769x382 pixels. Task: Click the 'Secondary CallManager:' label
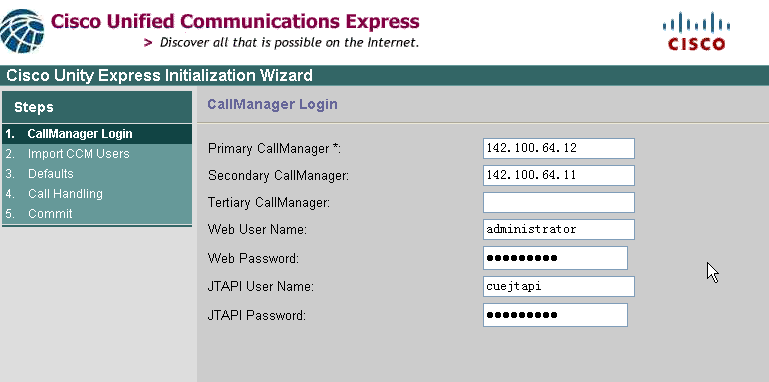(278, 176)
